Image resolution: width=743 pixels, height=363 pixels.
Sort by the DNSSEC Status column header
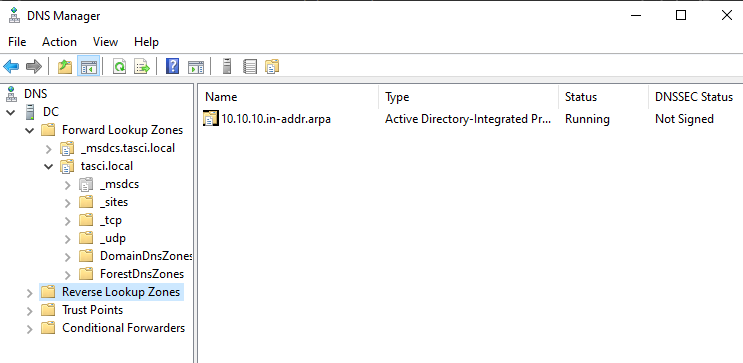(x=695, y=97)
